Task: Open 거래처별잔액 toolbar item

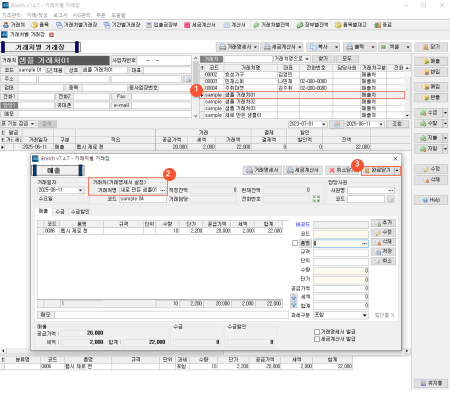Action: coord(271,25)
